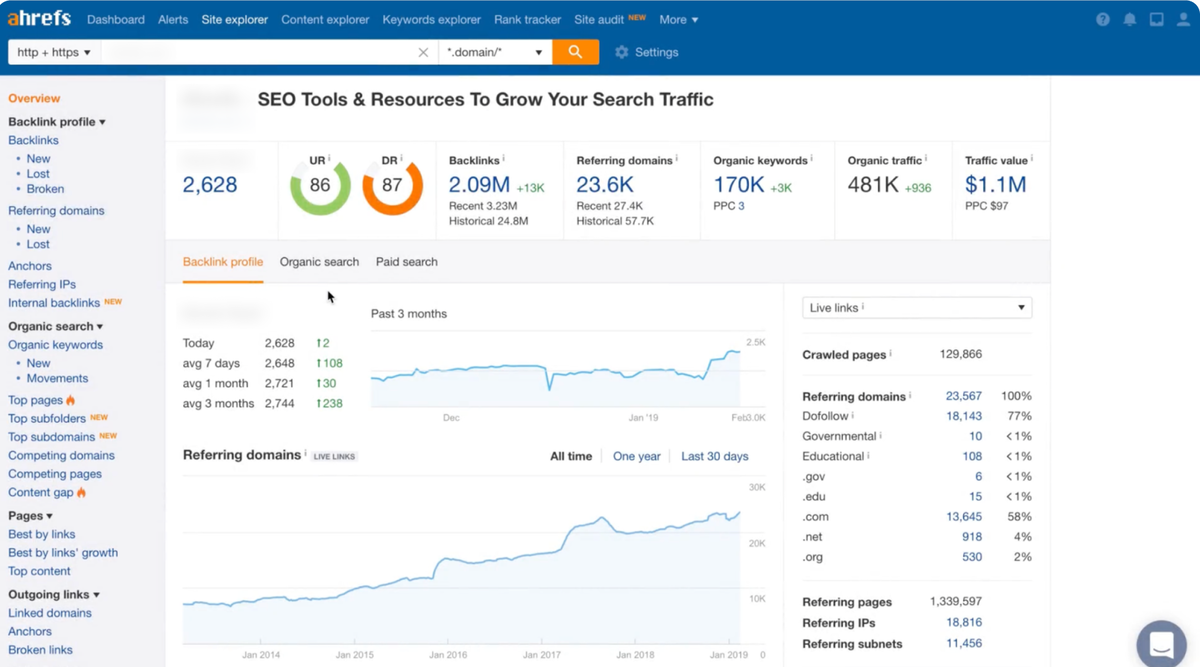
Task: Open Competing domains in the sidebar
Action: [x=61, y=455]
